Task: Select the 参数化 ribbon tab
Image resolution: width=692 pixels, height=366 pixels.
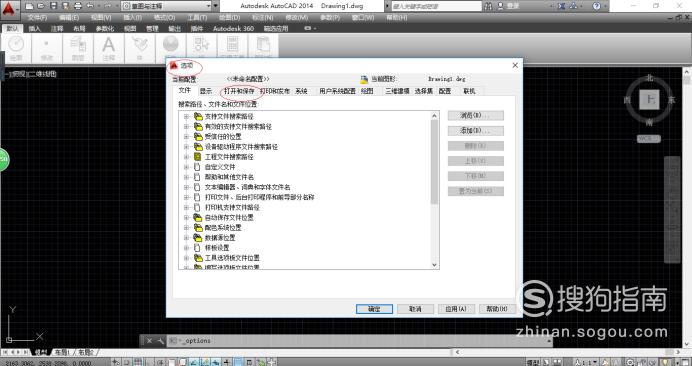Action: coord(105,28)
